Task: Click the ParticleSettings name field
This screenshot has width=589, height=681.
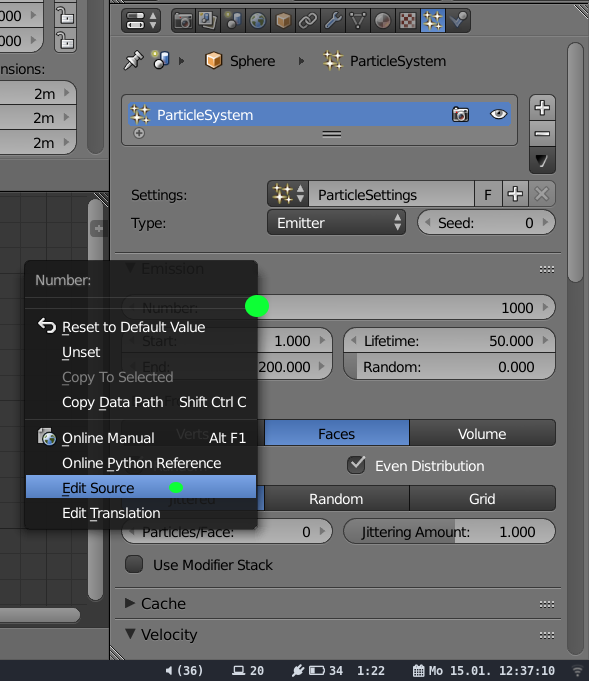Action: point(391,194)
